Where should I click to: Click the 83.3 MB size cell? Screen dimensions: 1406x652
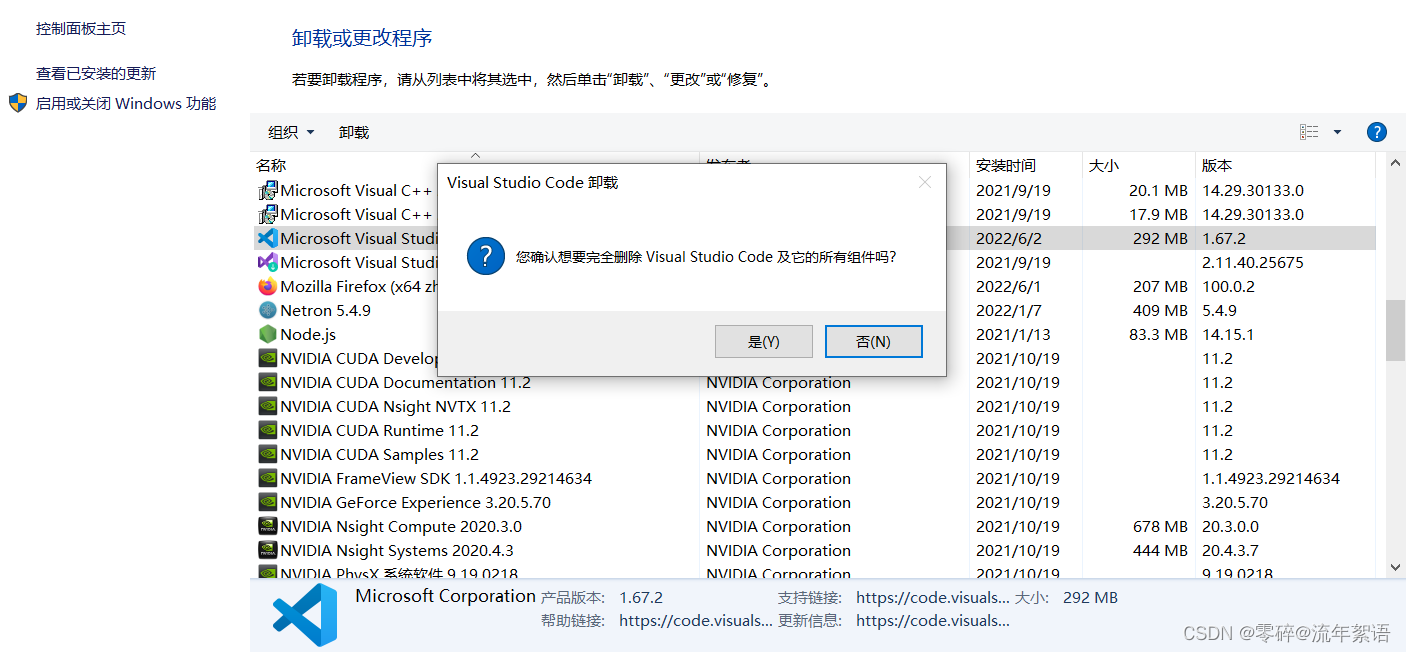pyautogui.click(x=1158, y=334)
